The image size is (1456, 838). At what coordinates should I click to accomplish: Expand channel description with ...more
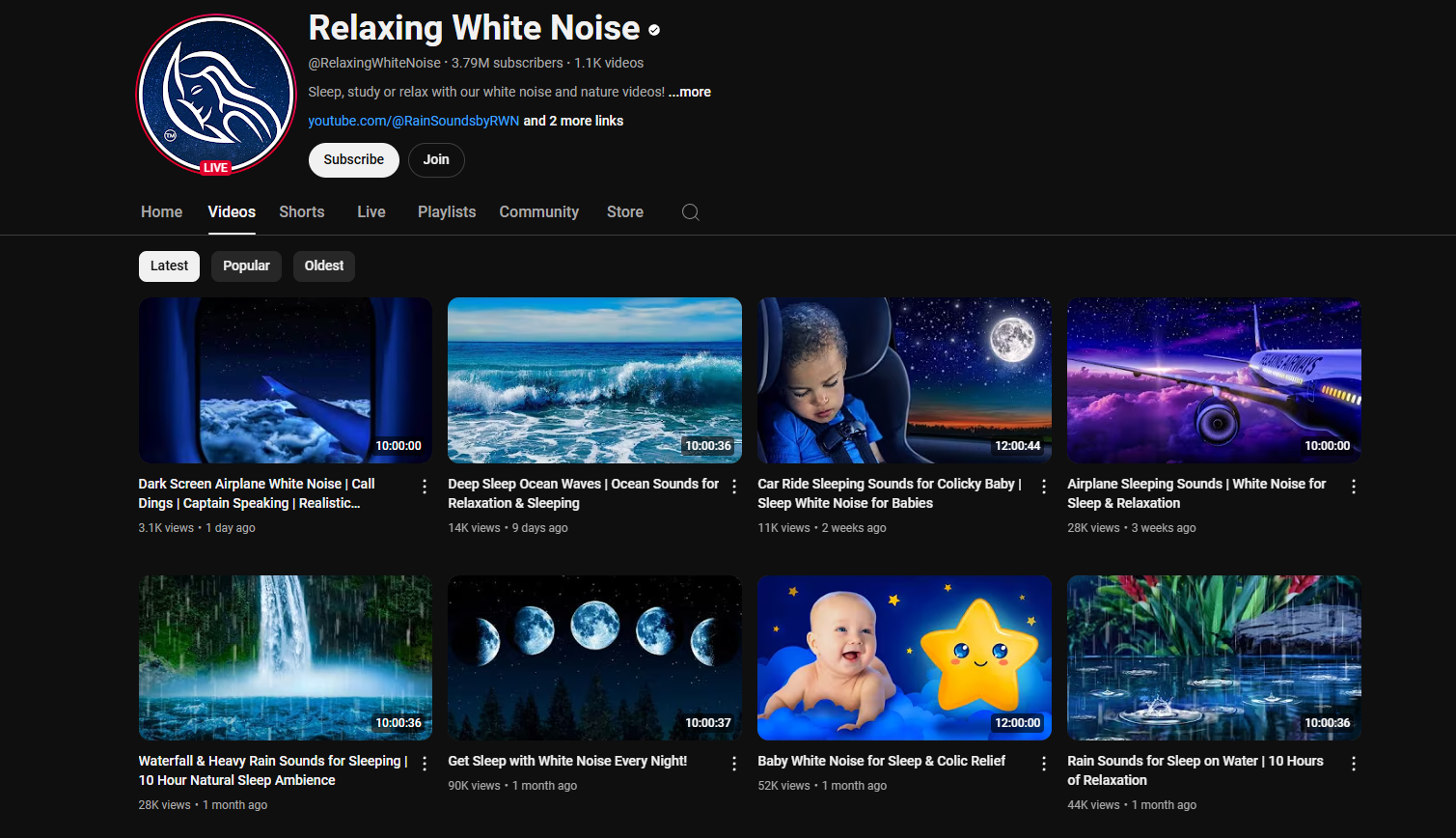tap(690, 92)
